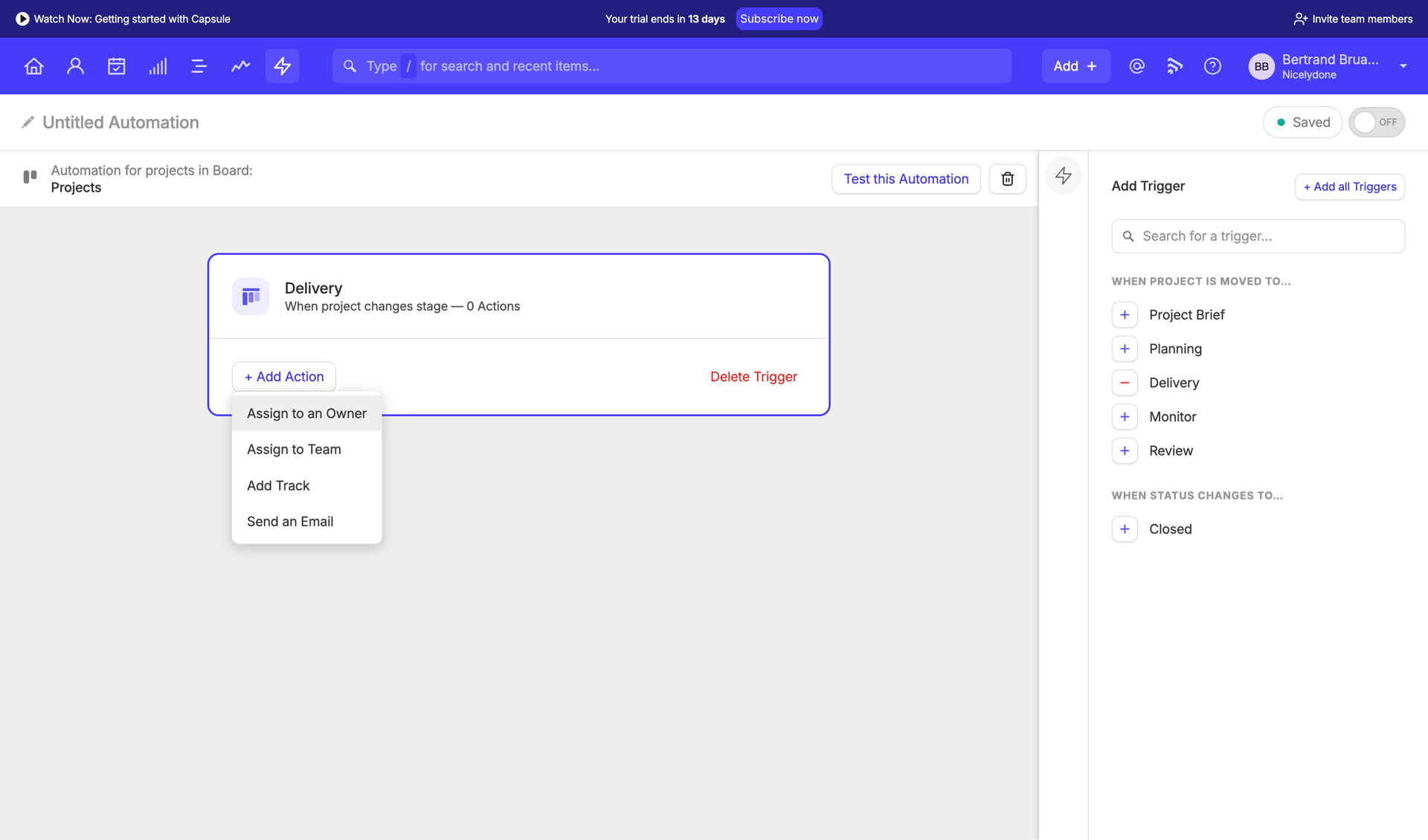Remove the Delivery trigger with the minus button
1428x840 pixels.
[x=1125, y=382]
